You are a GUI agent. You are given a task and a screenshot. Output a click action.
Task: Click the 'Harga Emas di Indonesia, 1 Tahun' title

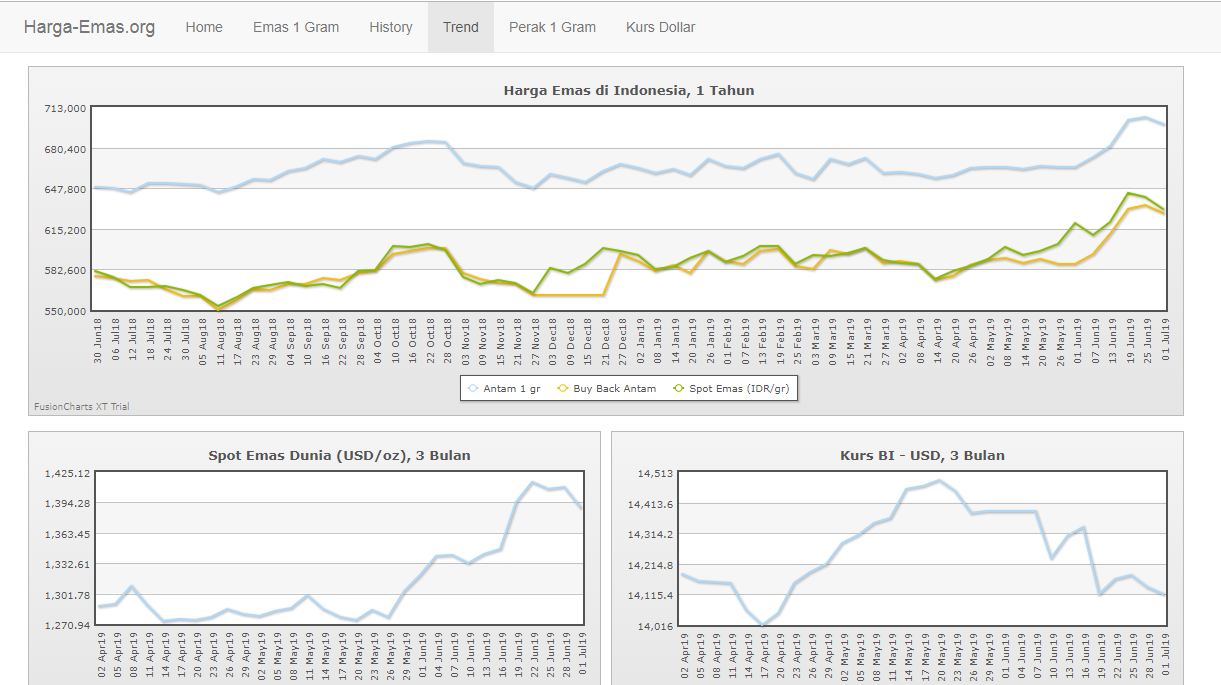coord(629,90)
